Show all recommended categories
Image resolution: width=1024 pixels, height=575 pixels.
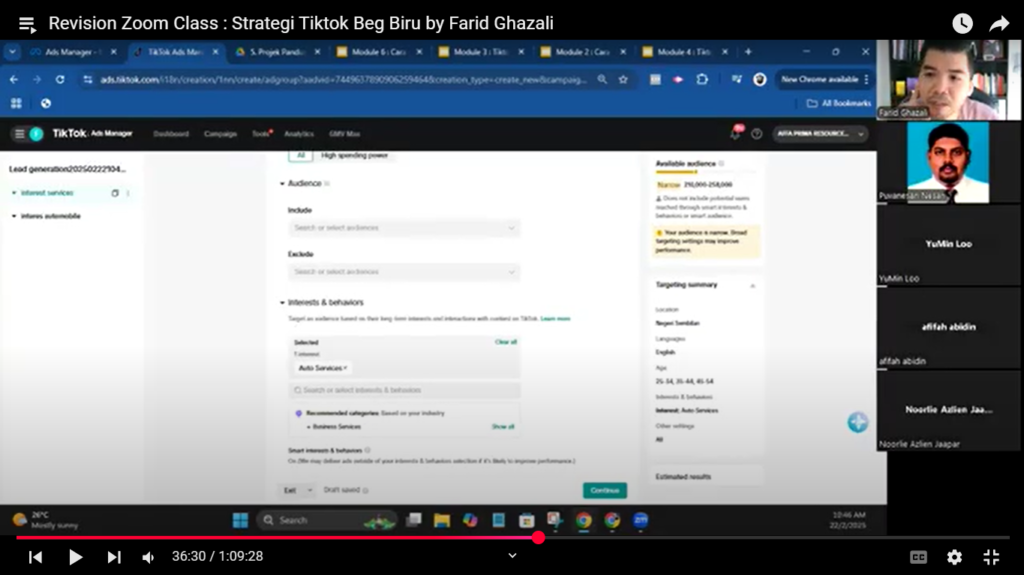pyautogui.click(x=503, y=427)
